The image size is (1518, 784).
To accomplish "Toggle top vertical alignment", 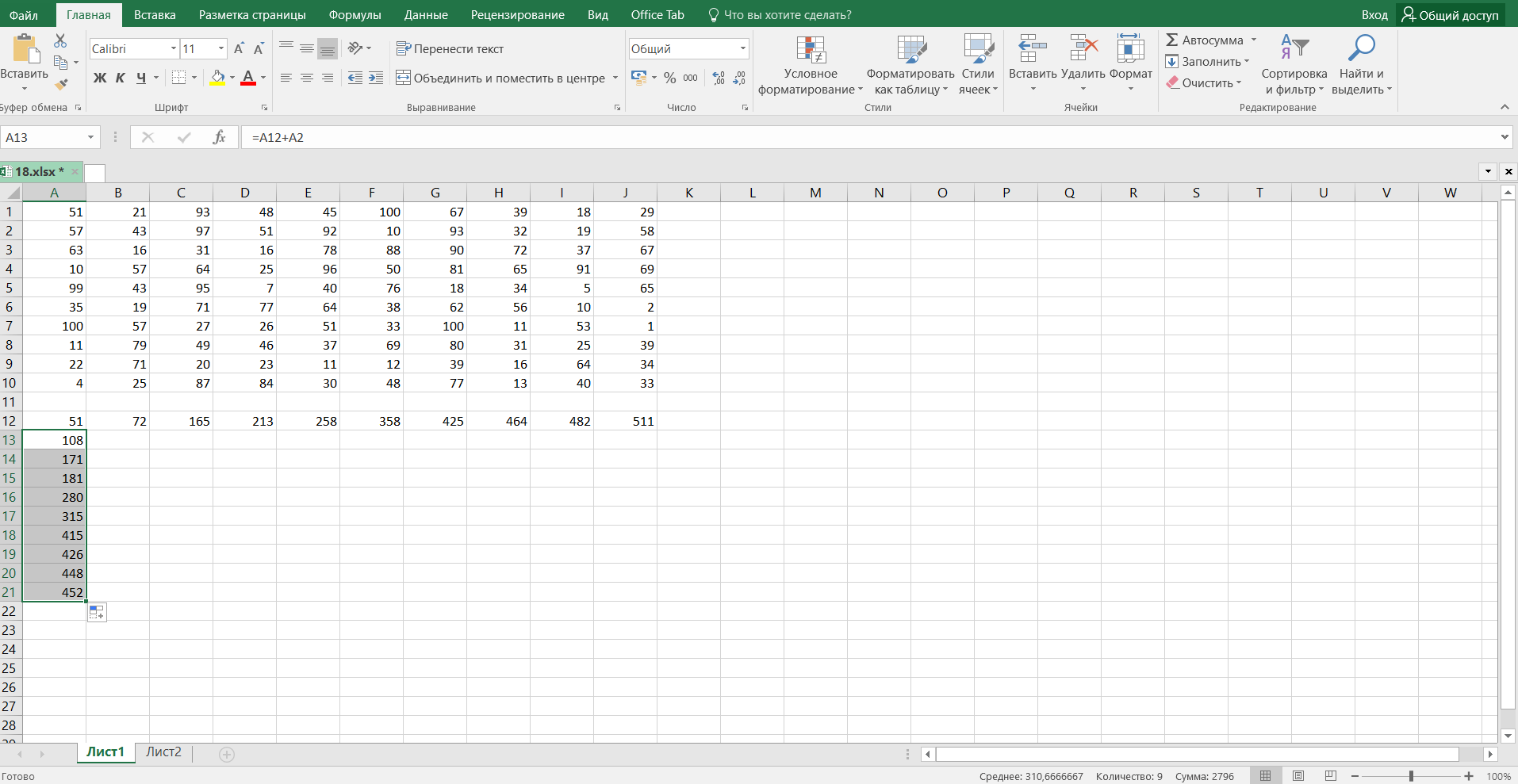I will click(x=286, y=48).
